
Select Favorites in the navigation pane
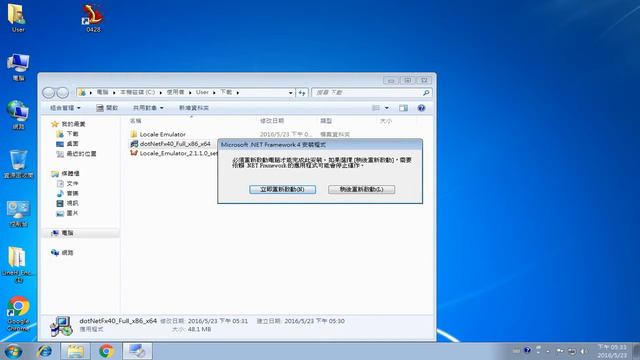click(x=68, y=124)
